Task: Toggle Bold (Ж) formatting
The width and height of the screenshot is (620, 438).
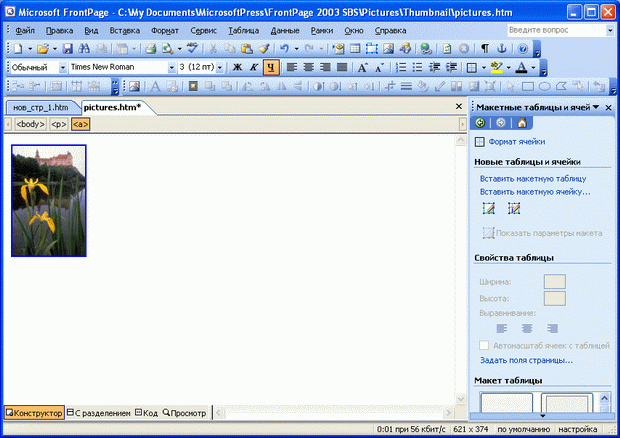Action: point(237,68)
